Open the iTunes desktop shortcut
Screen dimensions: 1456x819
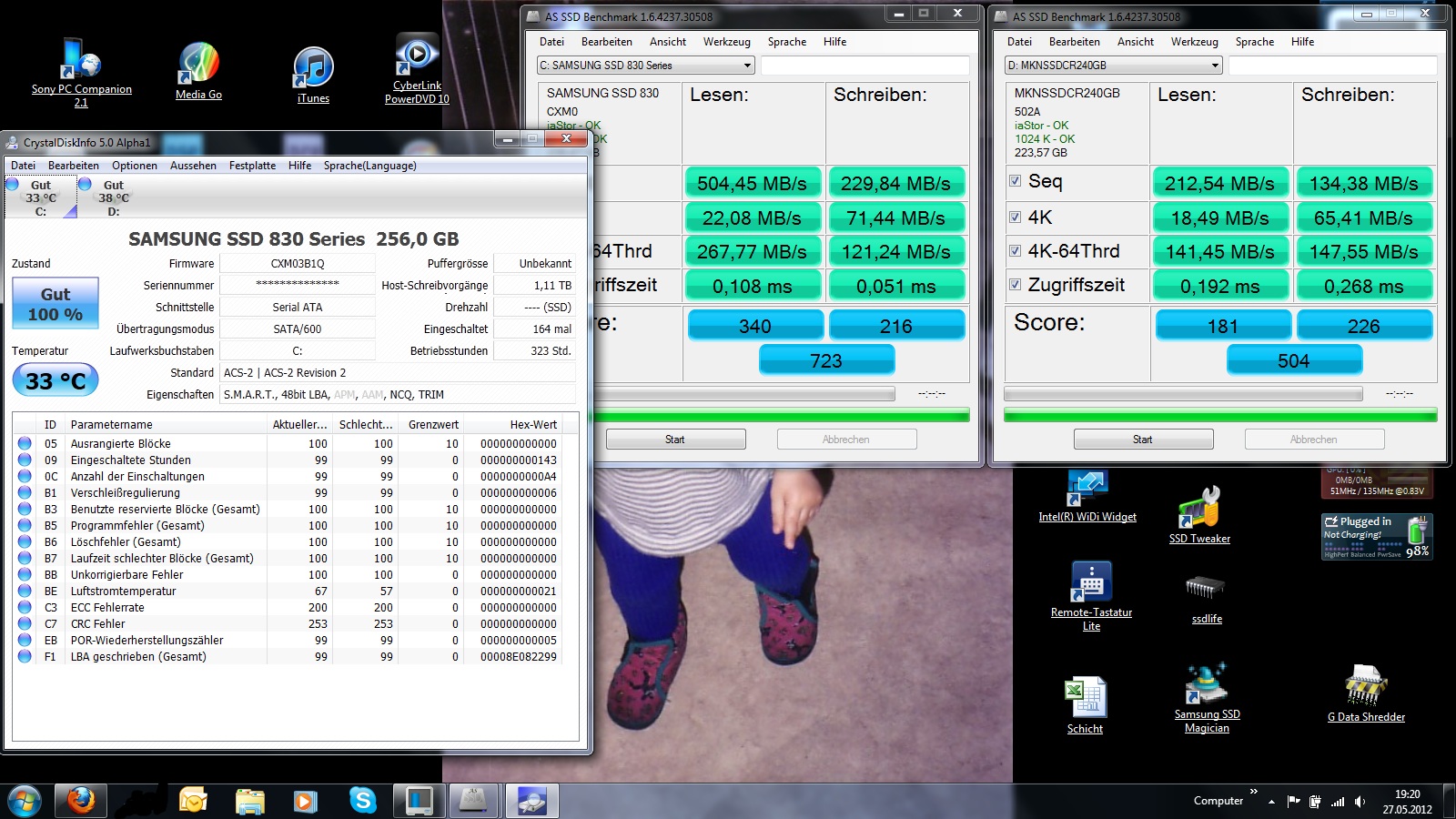[313, 75]
